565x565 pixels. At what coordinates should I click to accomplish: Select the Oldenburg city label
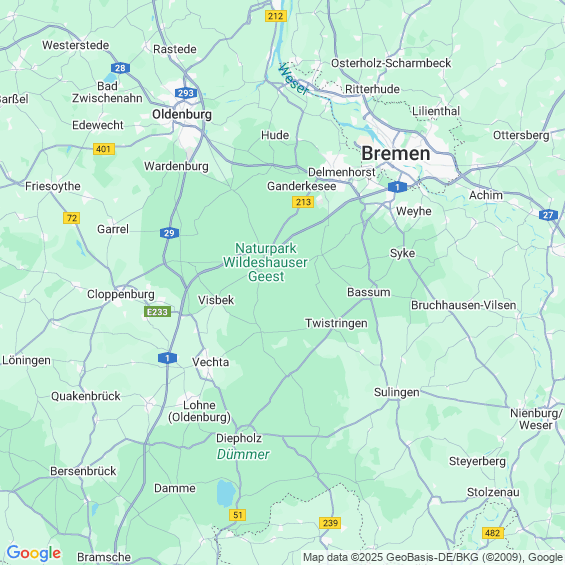click(x=182, y=115)
